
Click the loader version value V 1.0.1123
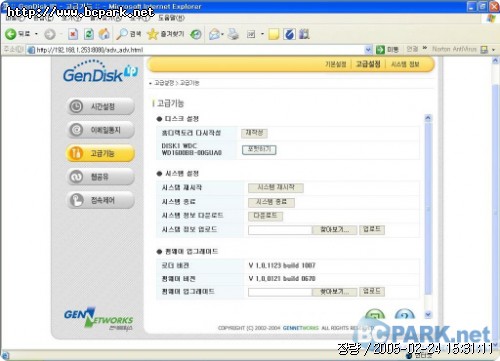(282, 265)
